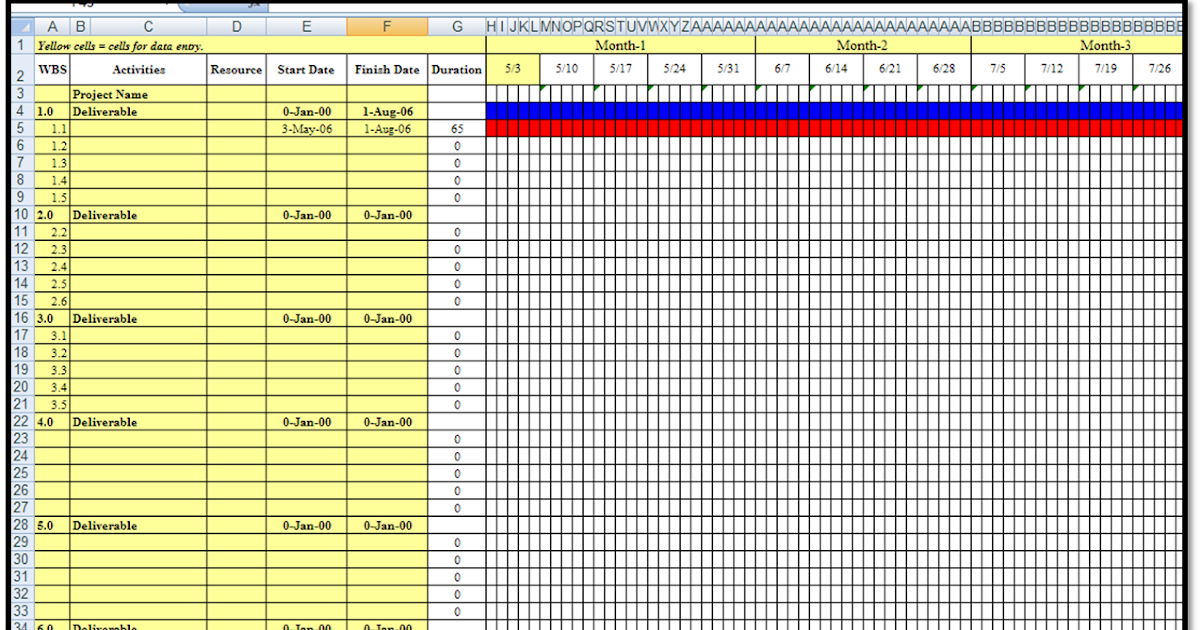Select the Duration header cell
Viewport: 1200px width, 630px height.
click(457, 70)
